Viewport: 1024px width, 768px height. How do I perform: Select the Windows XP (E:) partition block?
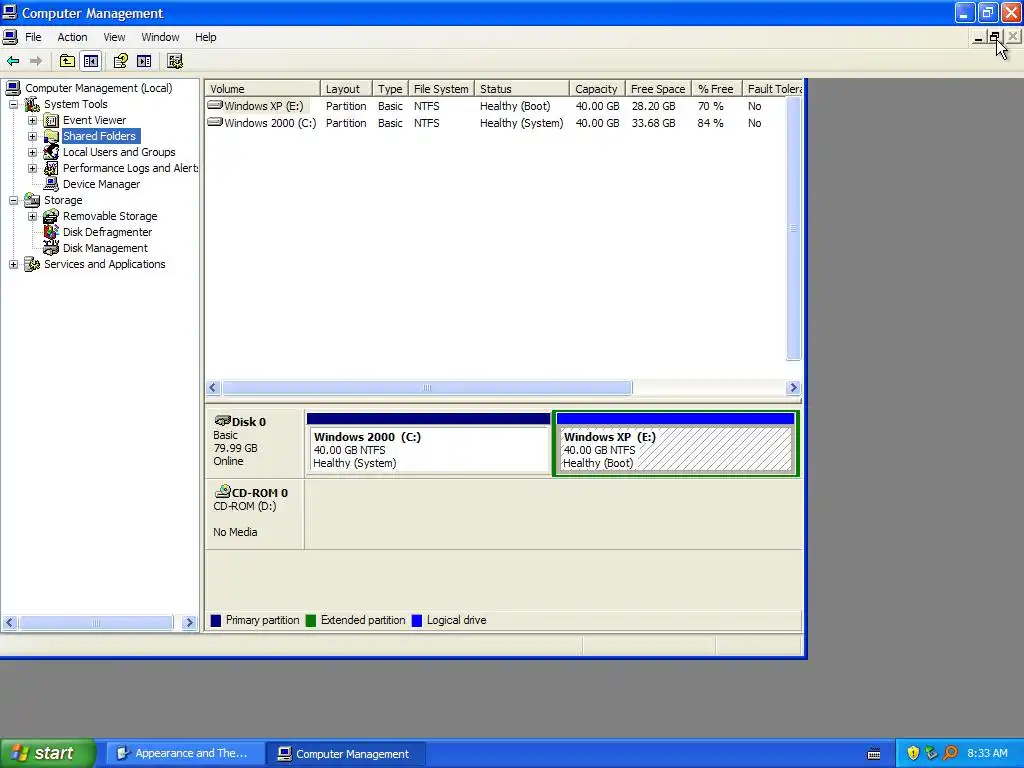(676, 443)
